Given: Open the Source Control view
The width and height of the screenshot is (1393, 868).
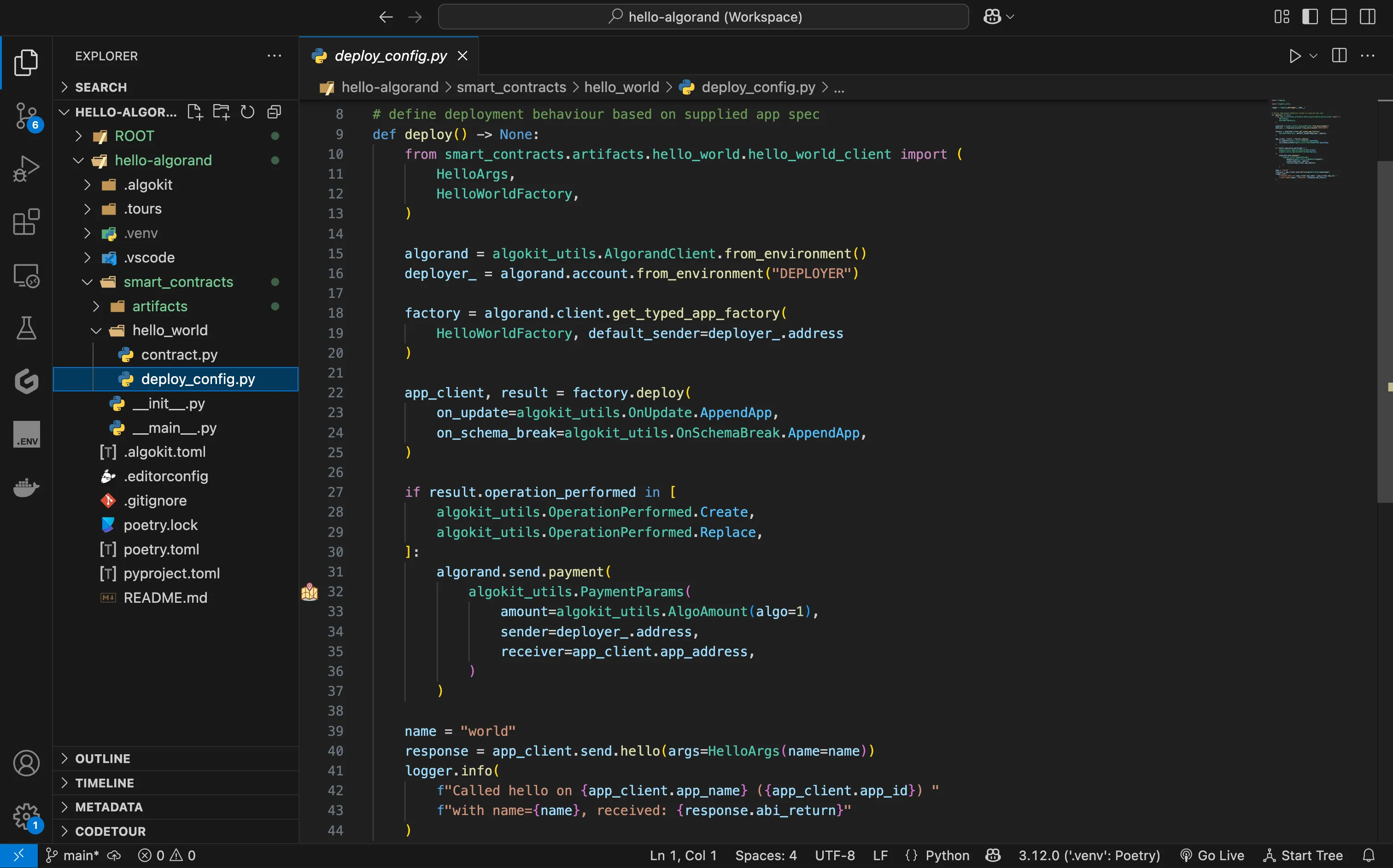Looking at the screenshot, I should (26, 116).
